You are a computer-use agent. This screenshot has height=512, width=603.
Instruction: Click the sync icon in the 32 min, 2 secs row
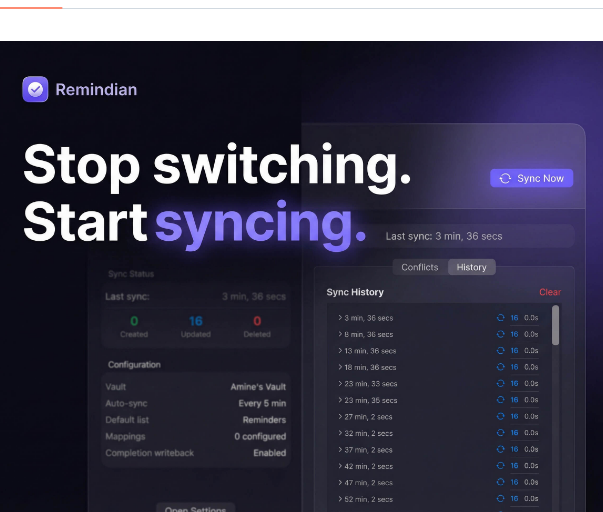tap(500, 433)
